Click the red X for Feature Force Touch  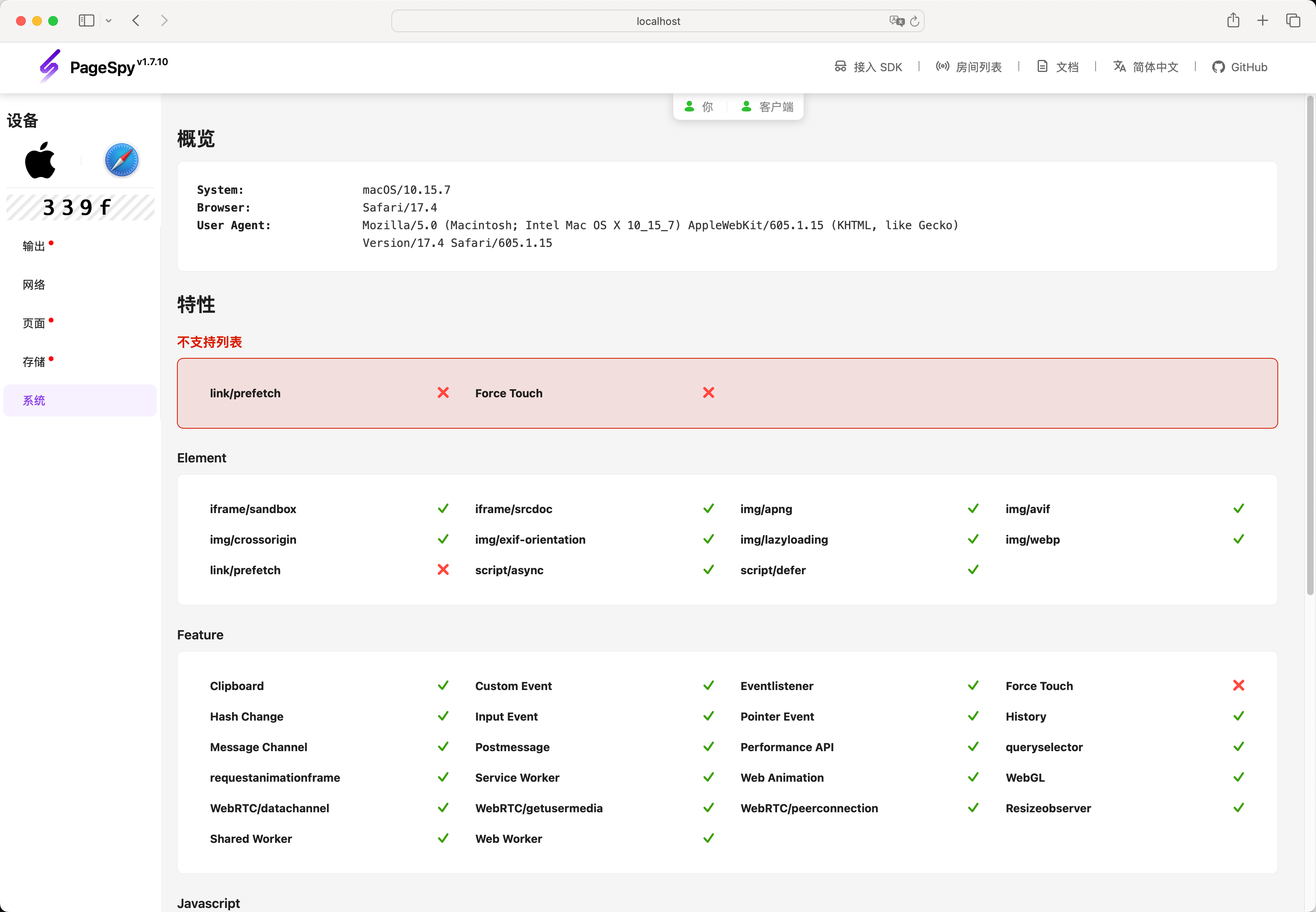(1238, 685)
